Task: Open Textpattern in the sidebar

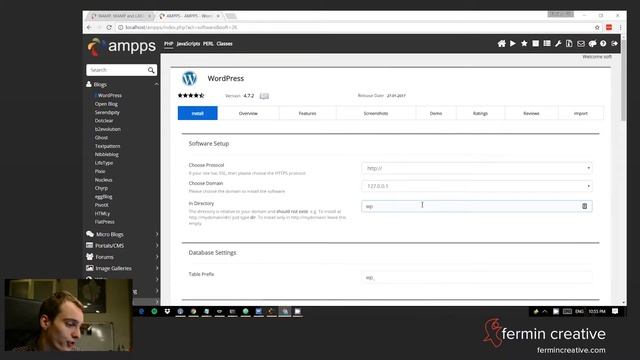Action: 107,146
